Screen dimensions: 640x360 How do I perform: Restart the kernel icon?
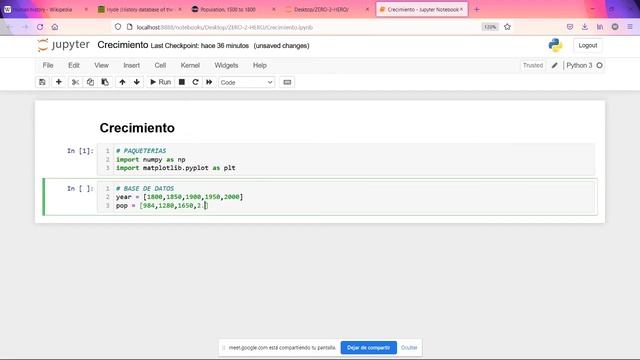pos(196,82)
